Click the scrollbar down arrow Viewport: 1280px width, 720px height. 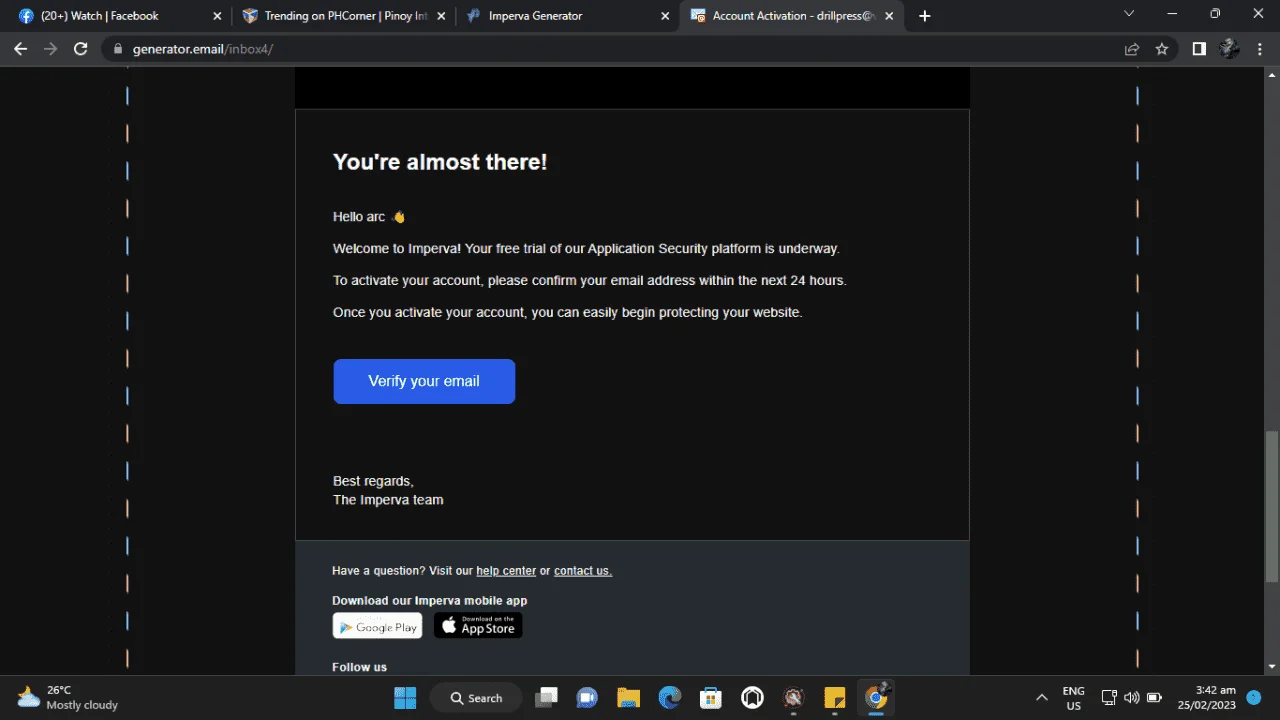pyautogui.click(x=1271, y=666)
